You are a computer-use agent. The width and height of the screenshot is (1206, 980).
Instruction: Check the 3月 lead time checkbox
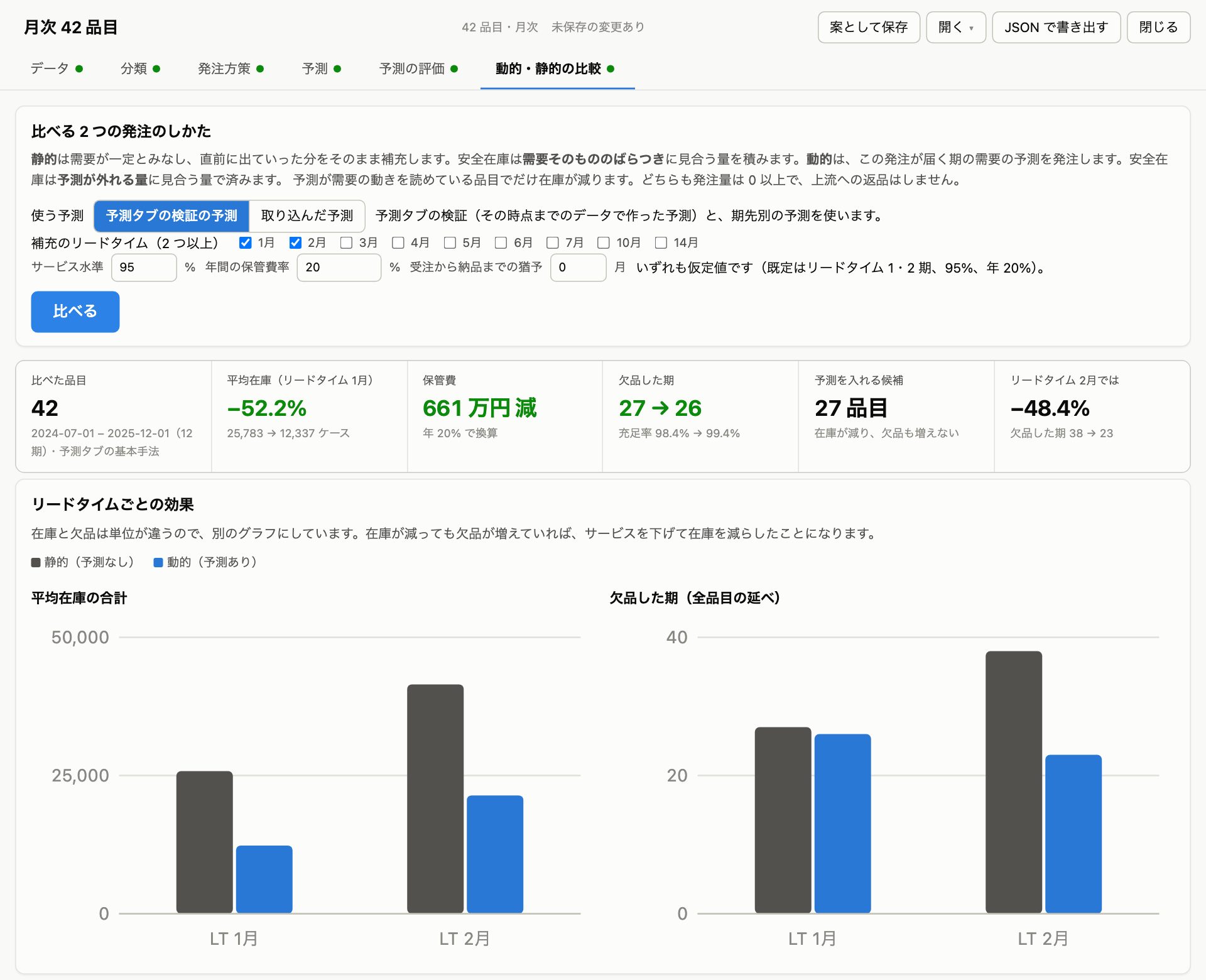pos(346,242)
